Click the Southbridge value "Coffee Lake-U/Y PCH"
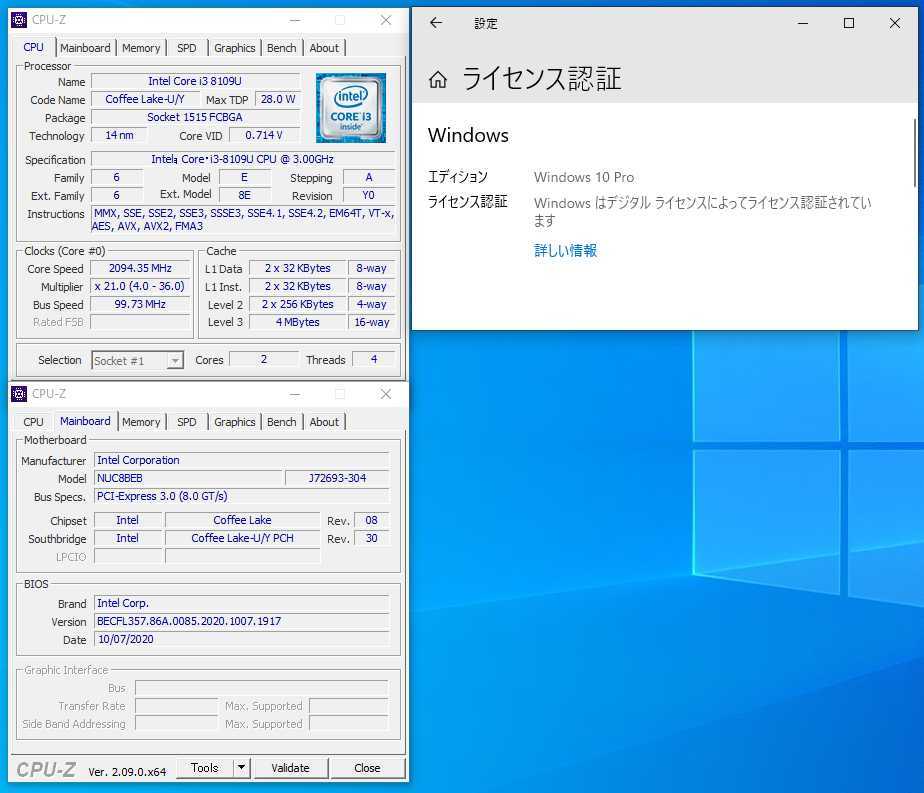This screenshot has width=924, height=793. [x=242, y=538]
